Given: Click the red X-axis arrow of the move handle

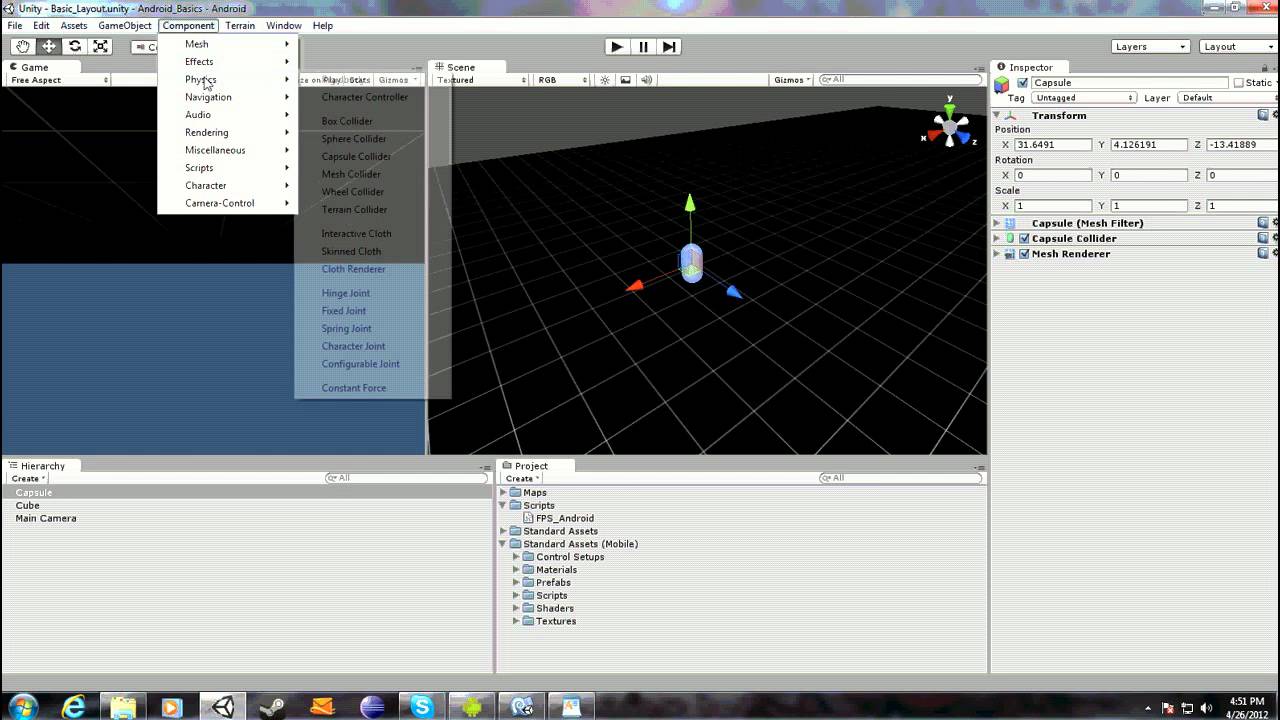Looking at the screenshot, I should (635, 286).
